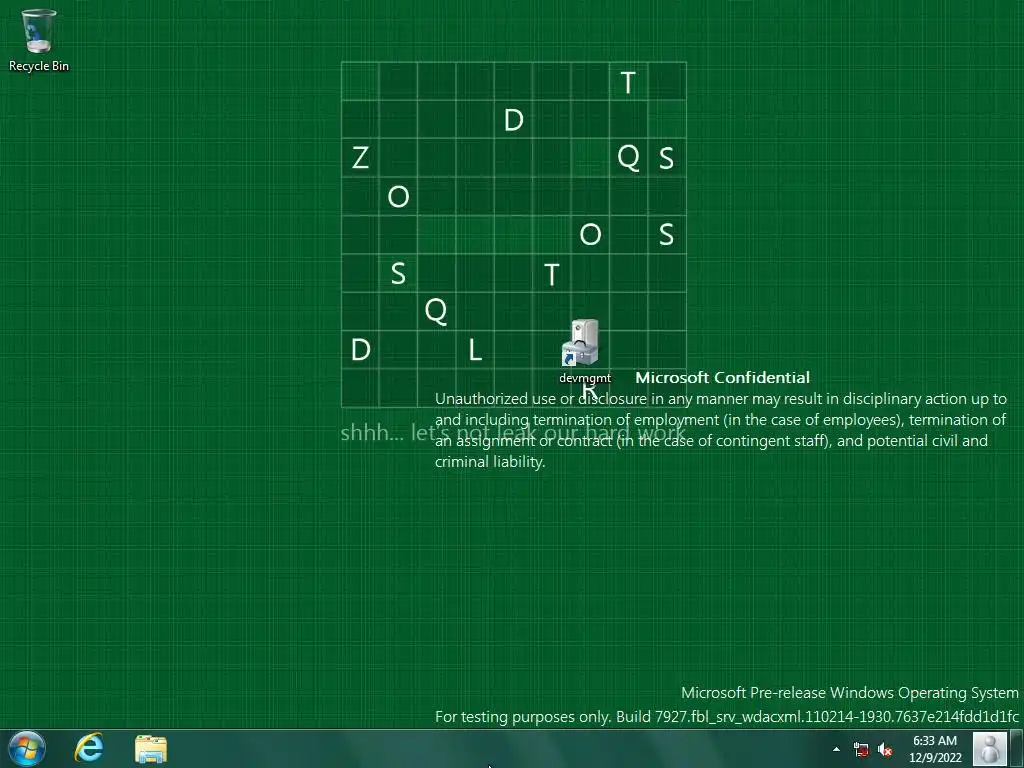Launch Internet Explorer from the taskbar
This screenshot has height=768, width=1024.
[89, 748]
